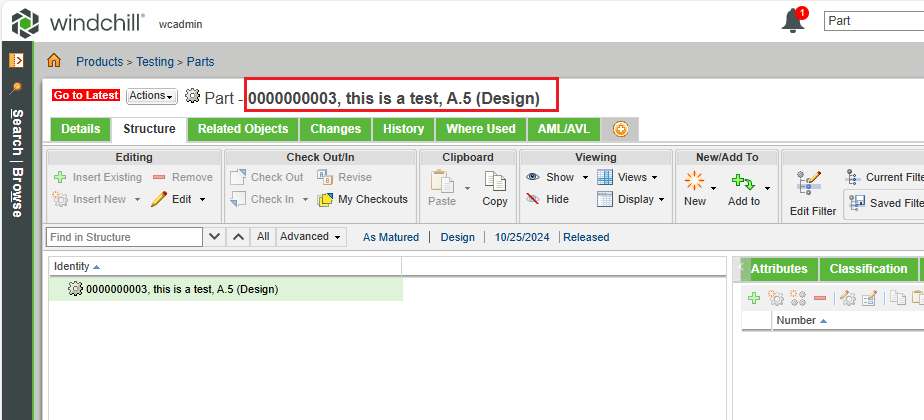The height and width of the screenshot is (420, 924).
Task: Expand the New dropdown arrow
Action: (713, 188)
